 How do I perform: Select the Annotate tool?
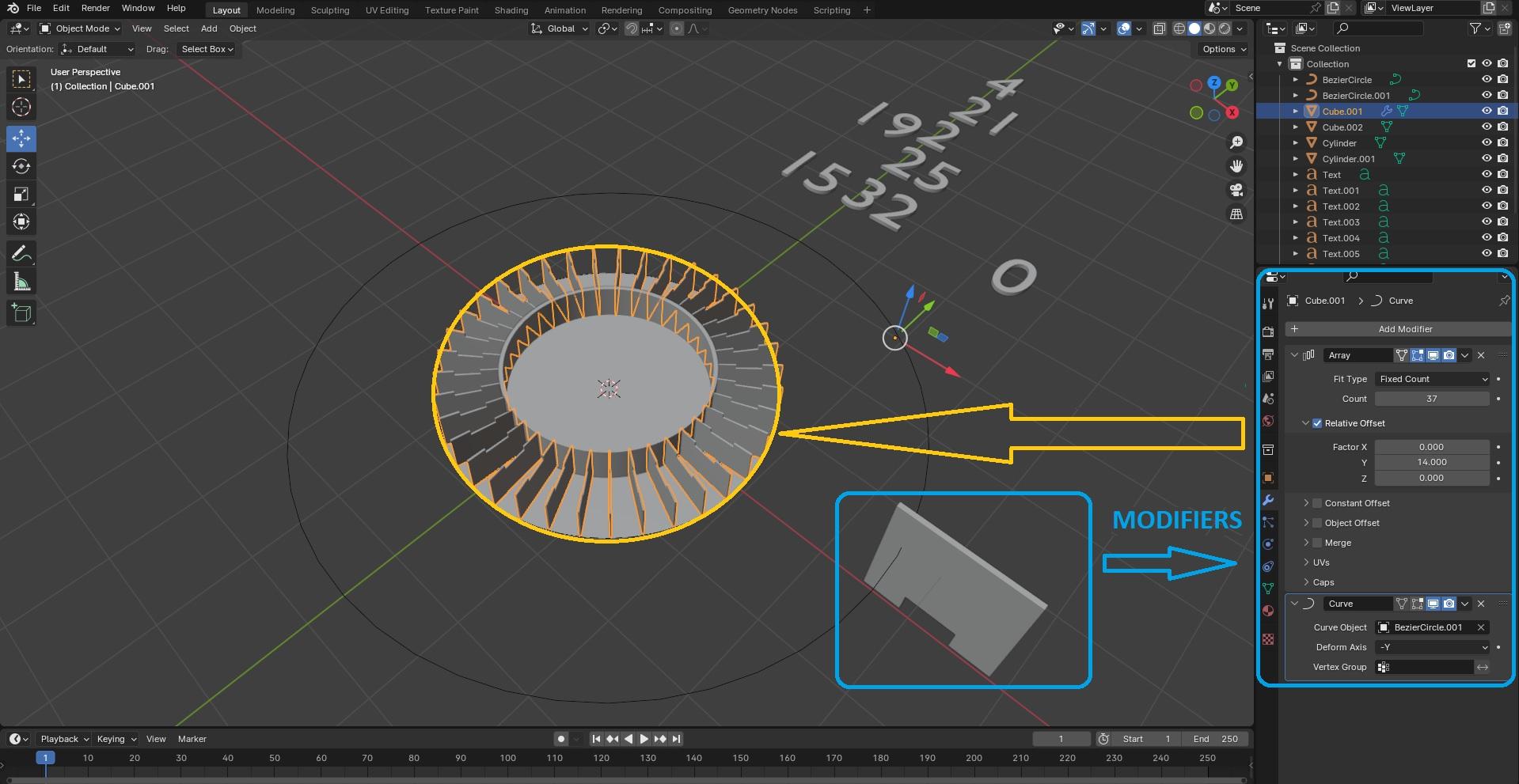tap(21, 254)
